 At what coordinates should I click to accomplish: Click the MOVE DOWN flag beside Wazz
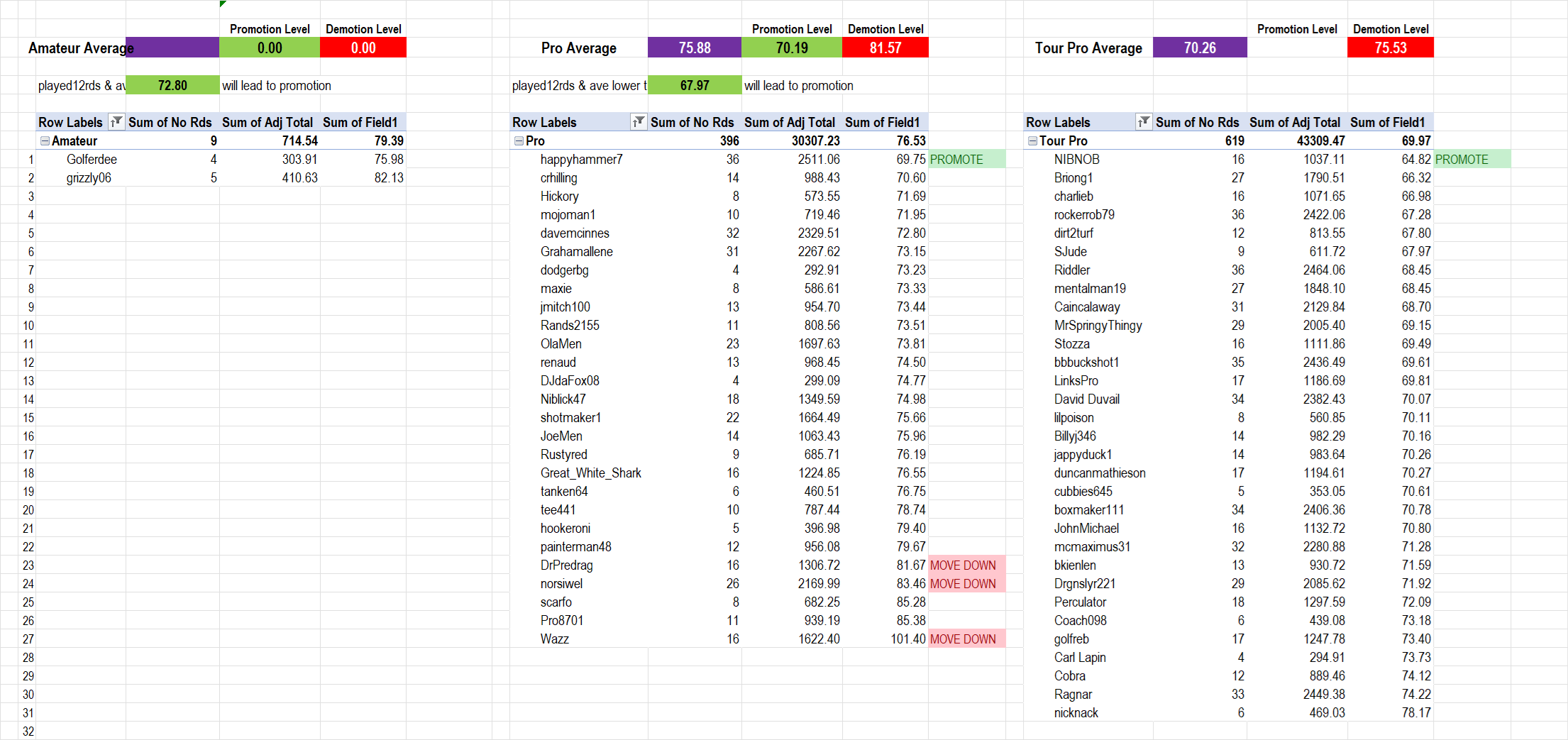pyautogui.click(x=963, y=639)
